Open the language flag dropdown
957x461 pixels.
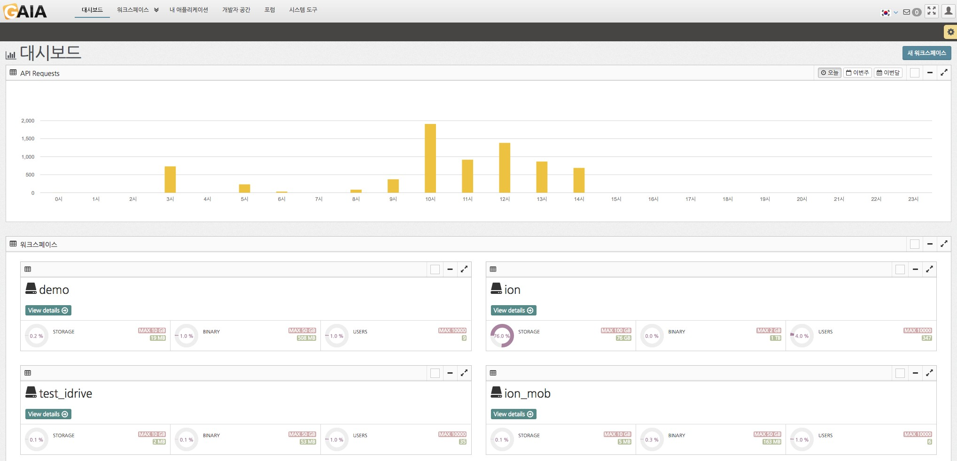point(888,12)
